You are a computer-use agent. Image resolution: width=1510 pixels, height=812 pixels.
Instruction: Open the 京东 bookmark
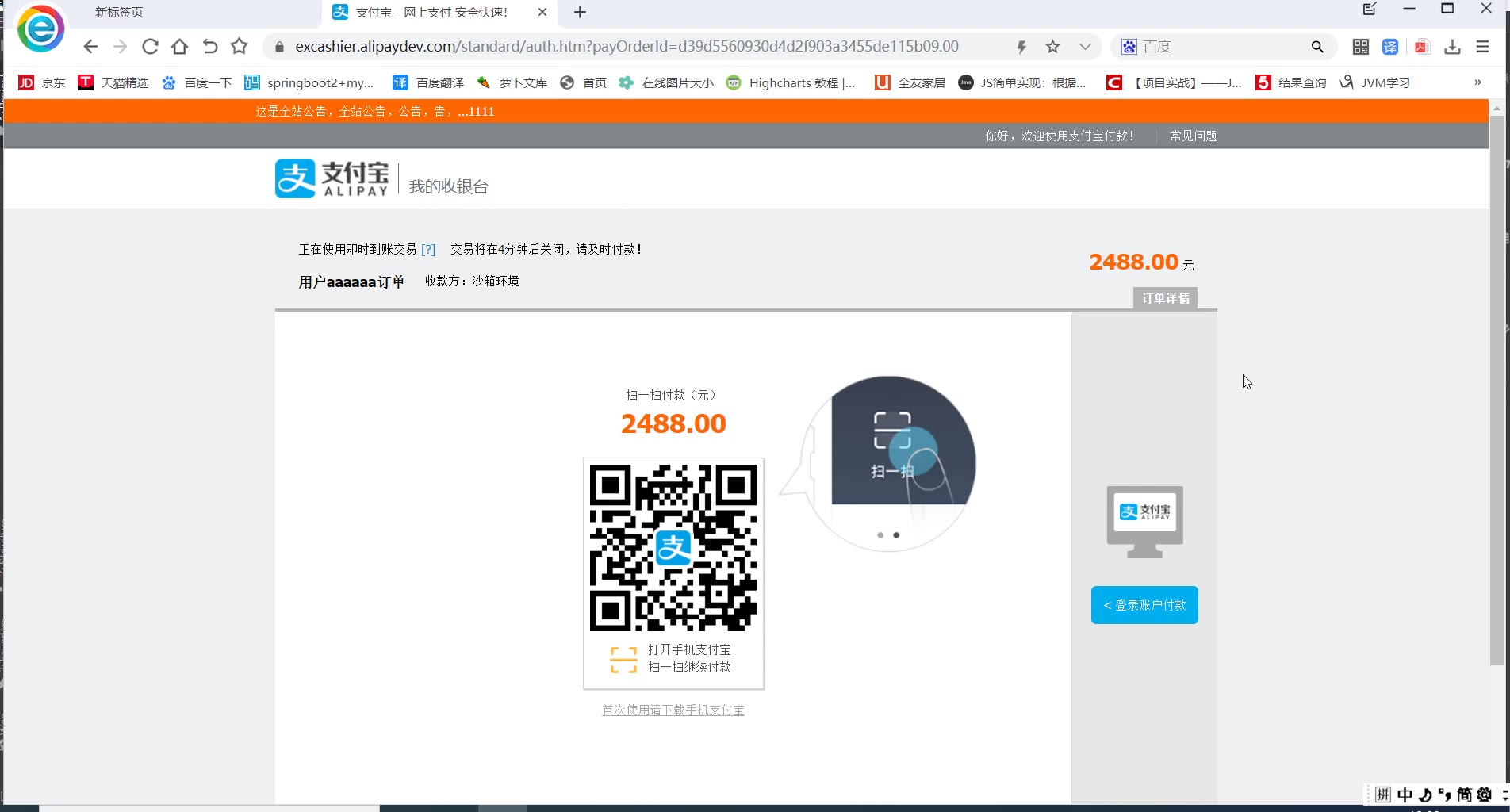[x=42, y=82]
